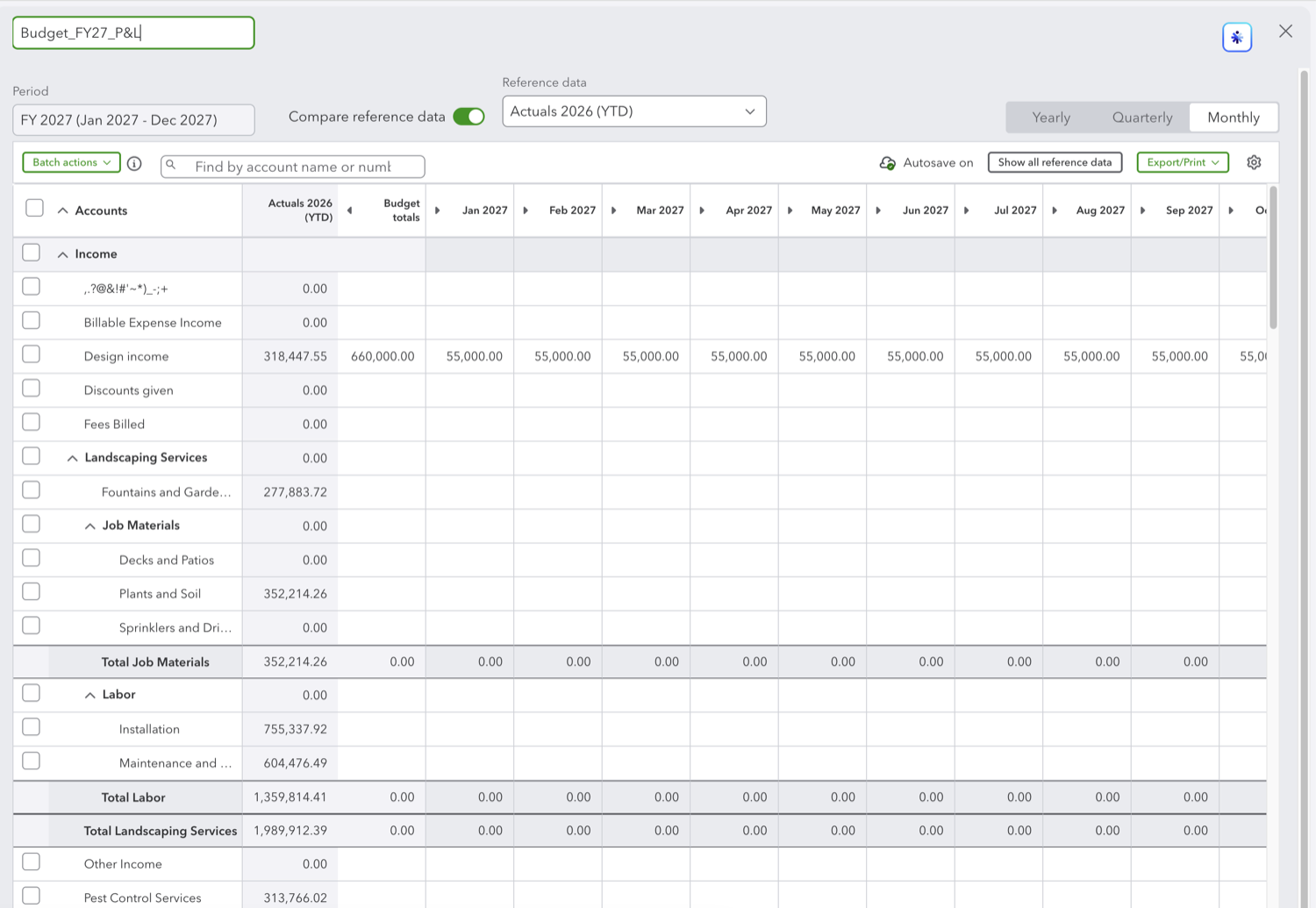Switch to Quarterly view
Image resolution: width=1316 pixels, height=908 pixels.
[x=1142, y=118]
